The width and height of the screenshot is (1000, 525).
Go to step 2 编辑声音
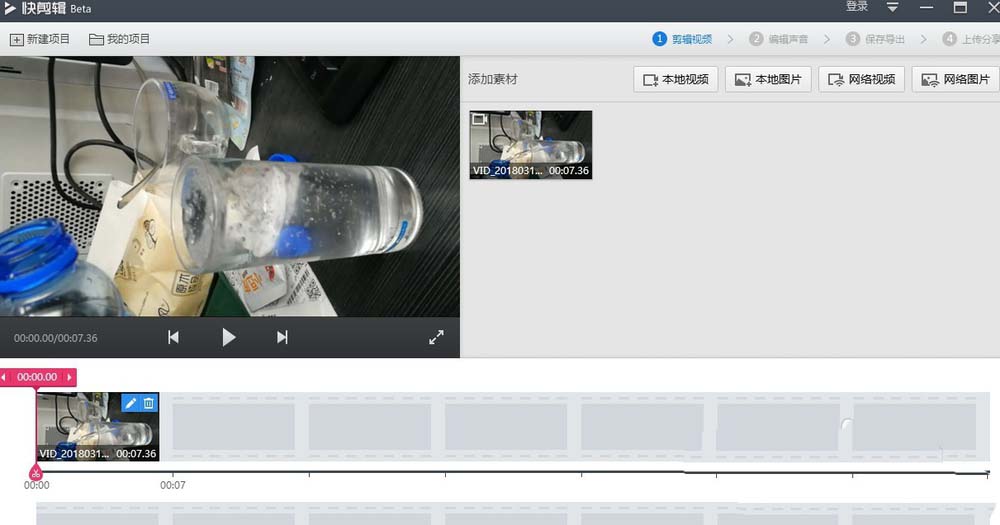(779, 39)
